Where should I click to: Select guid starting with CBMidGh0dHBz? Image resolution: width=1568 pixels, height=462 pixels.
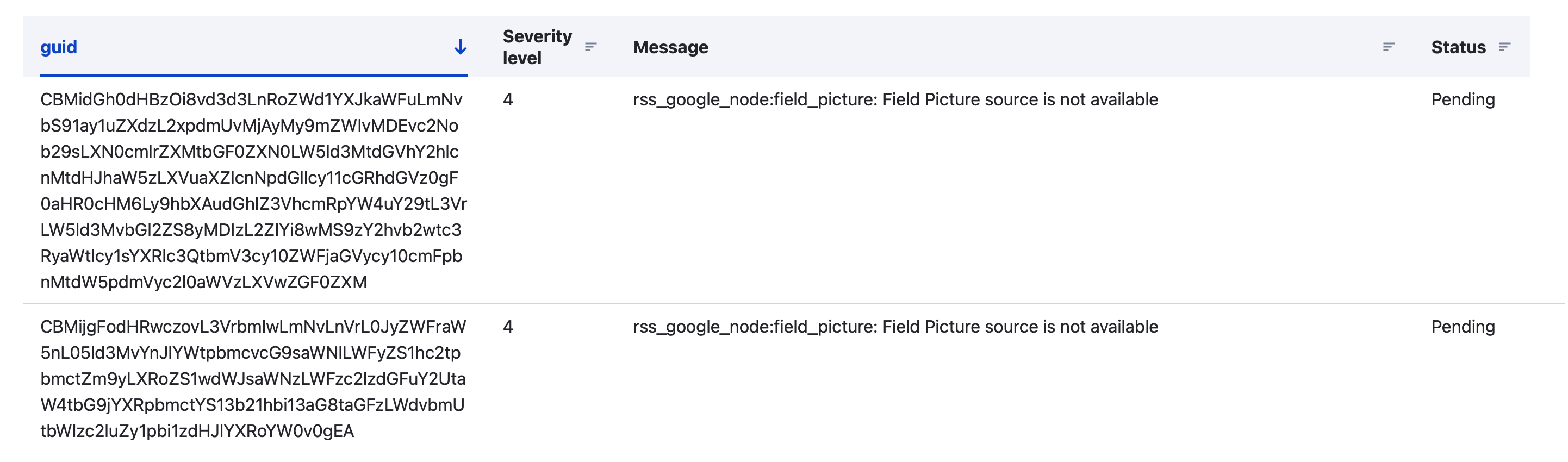pos(251,99)
